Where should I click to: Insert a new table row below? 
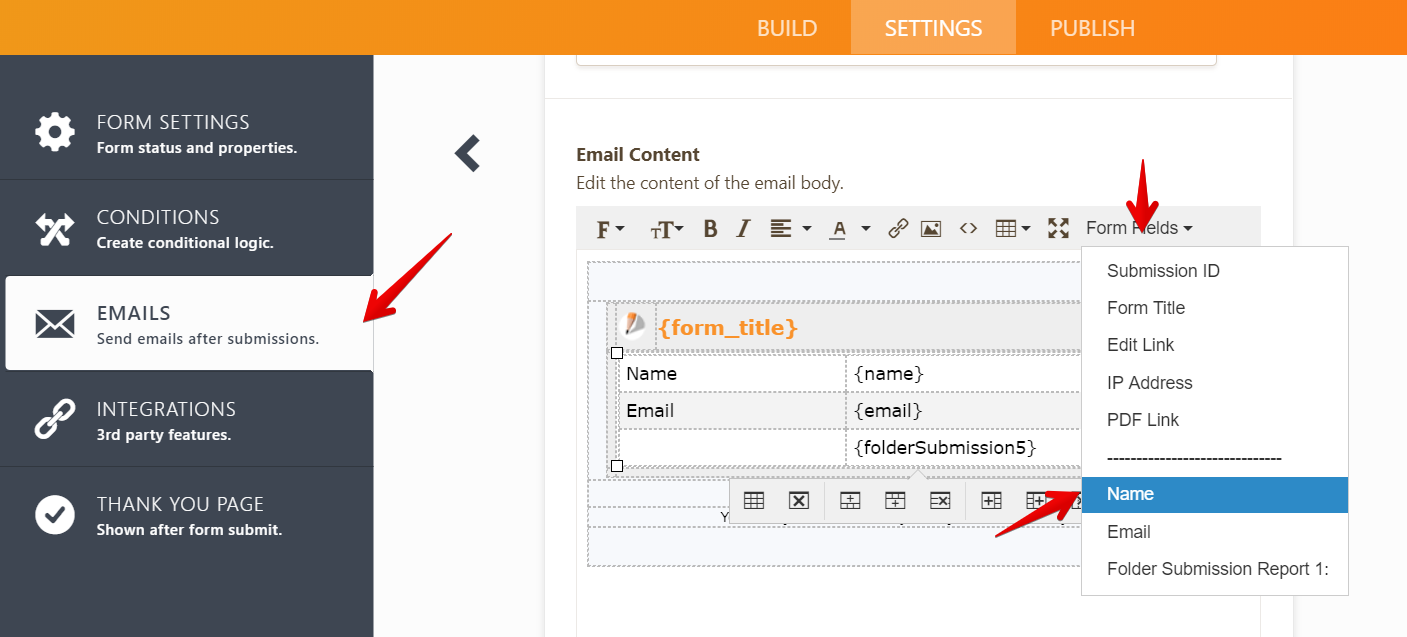(894, 500)
